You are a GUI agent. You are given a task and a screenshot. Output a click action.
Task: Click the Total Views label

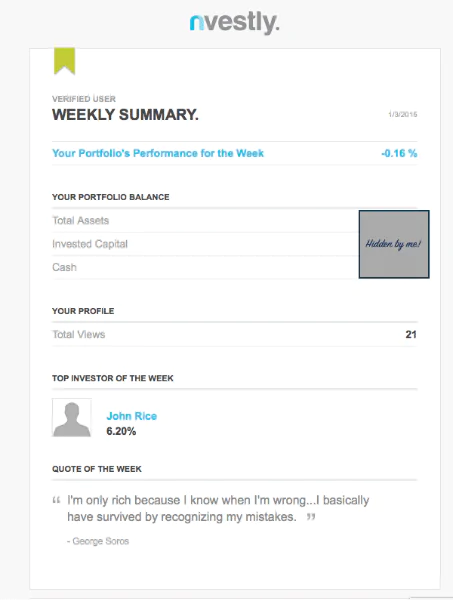[x=78, y=334]
